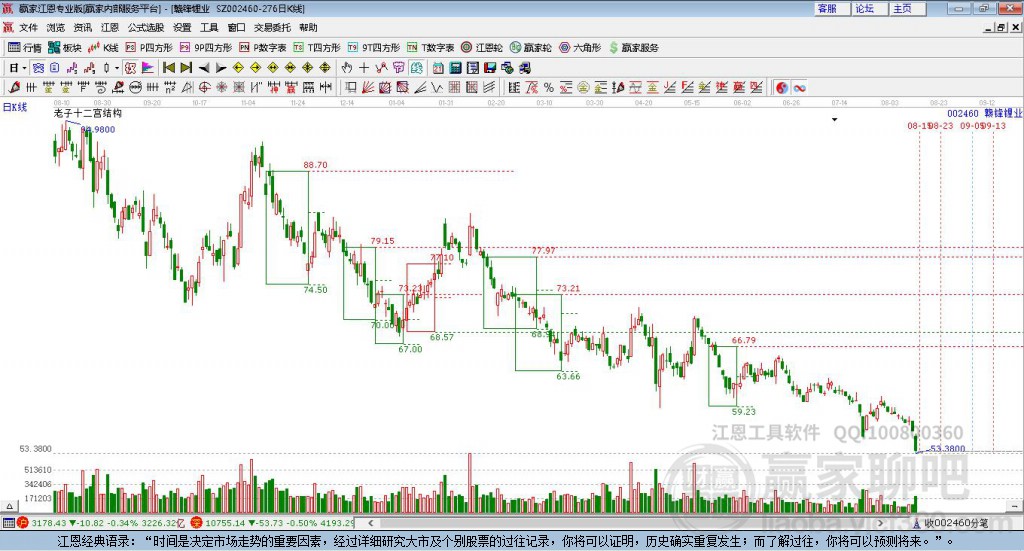
Task: Open the P四方形 tool
Action: pyautogui.click(x=149, y=48)
